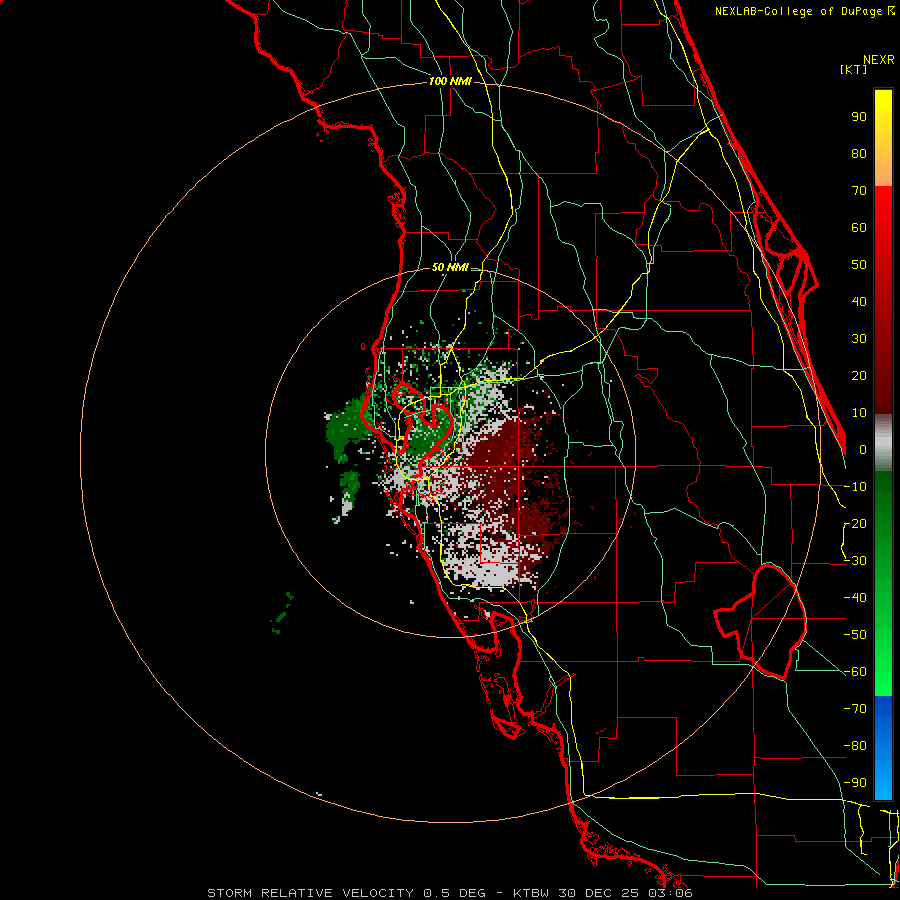This screenshot has width=900, height=900.
Task: Click the -60 value on the velocity scale
Action: (x=855, y=672)
